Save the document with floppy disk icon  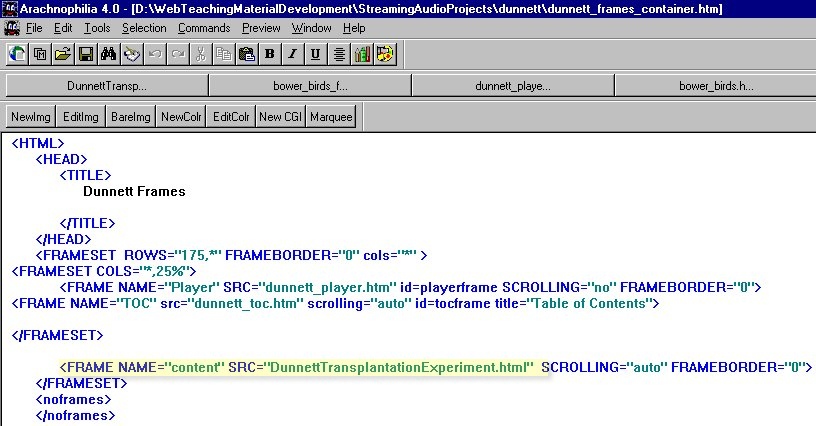coord(86,53)
